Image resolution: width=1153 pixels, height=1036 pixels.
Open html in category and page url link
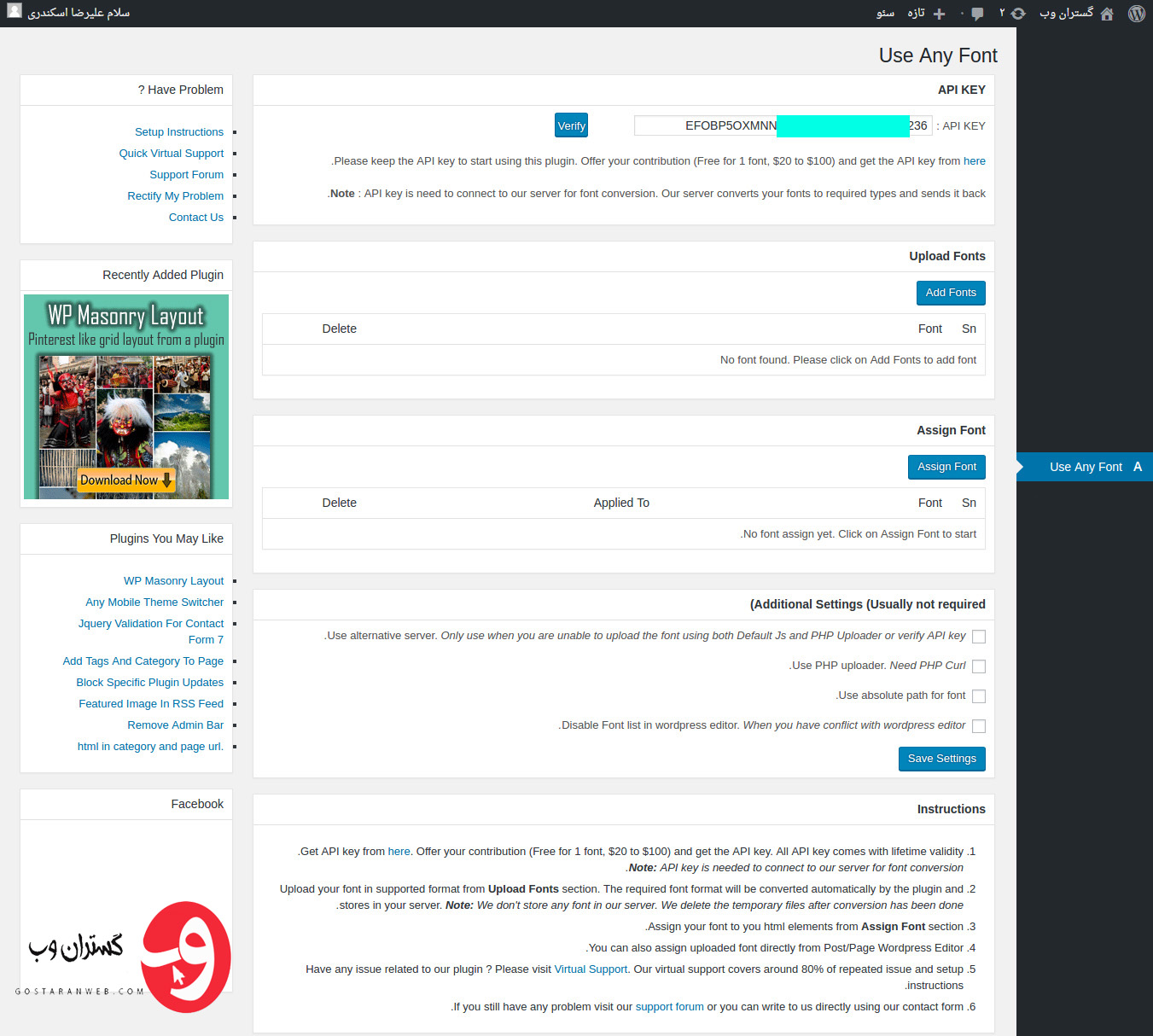150,747
